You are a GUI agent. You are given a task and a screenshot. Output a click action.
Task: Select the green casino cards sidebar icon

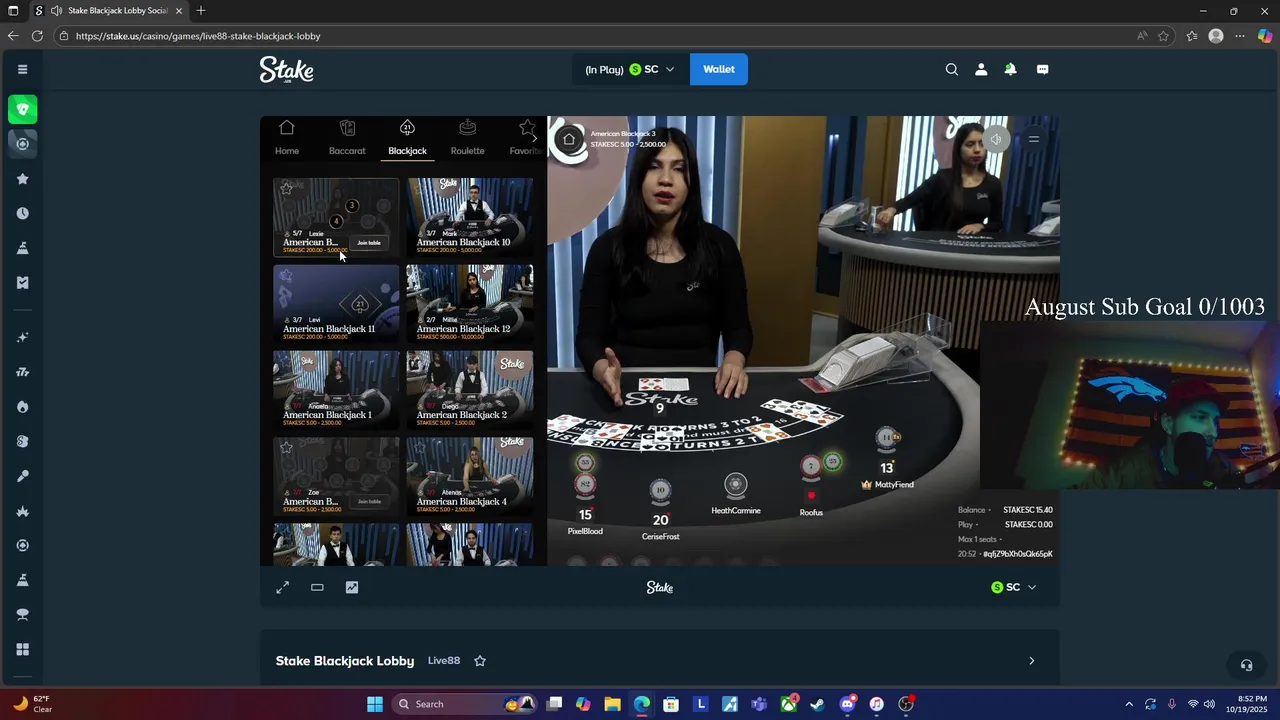point(22,109)
